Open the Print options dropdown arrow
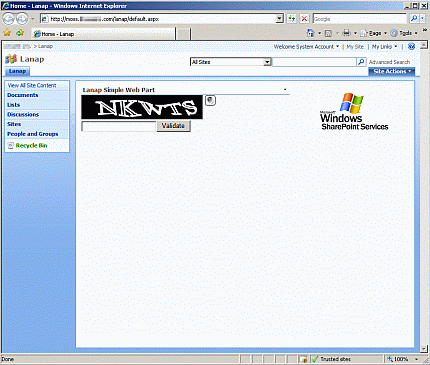 tap(355, 33)
